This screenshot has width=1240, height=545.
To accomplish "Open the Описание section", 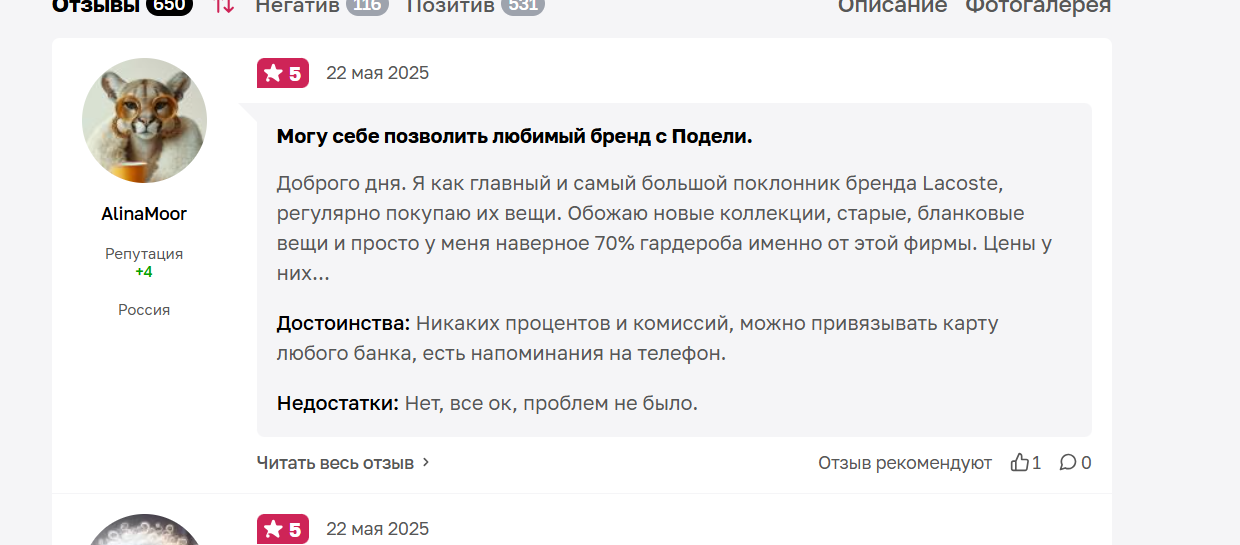I will pos(892,6).
